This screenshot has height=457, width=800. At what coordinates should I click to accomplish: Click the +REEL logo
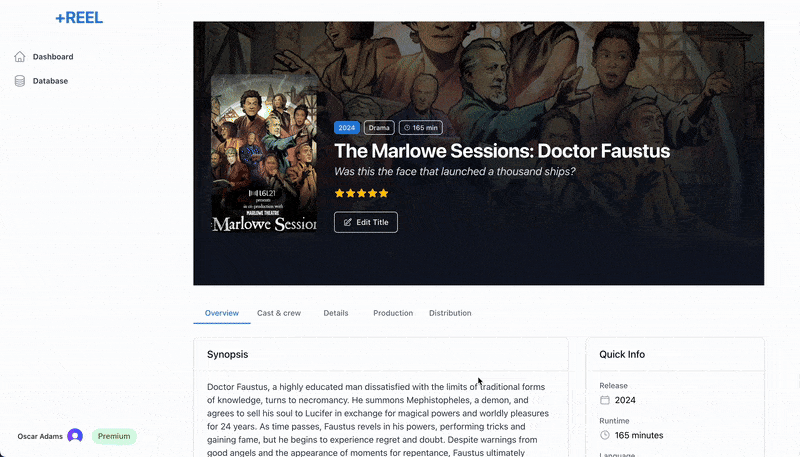point(79,18)
